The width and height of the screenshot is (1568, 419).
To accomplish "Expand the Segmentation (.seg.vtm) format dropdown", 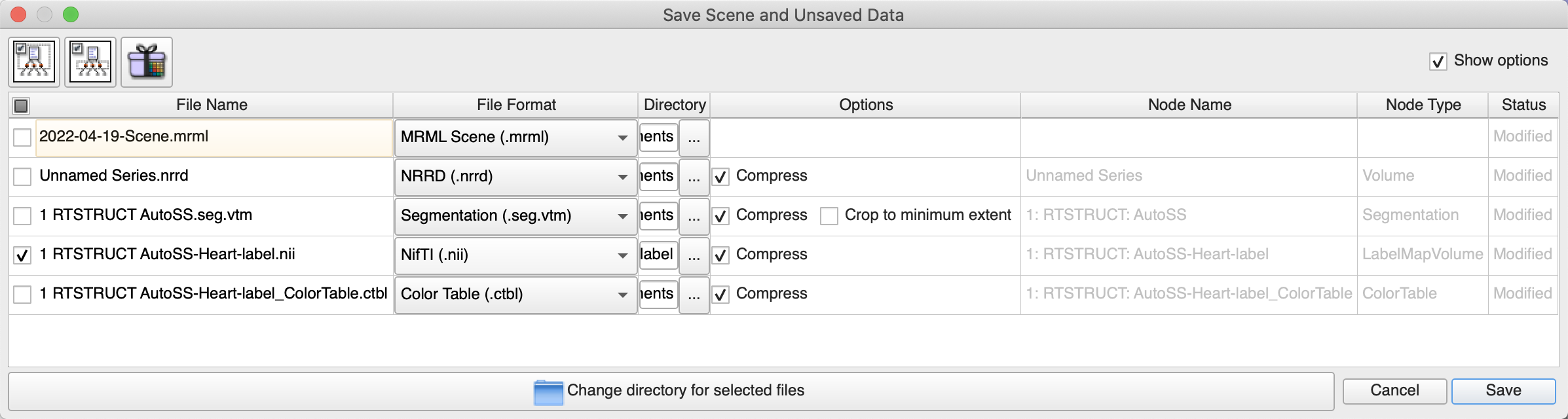I will click(x=515, y=216).
